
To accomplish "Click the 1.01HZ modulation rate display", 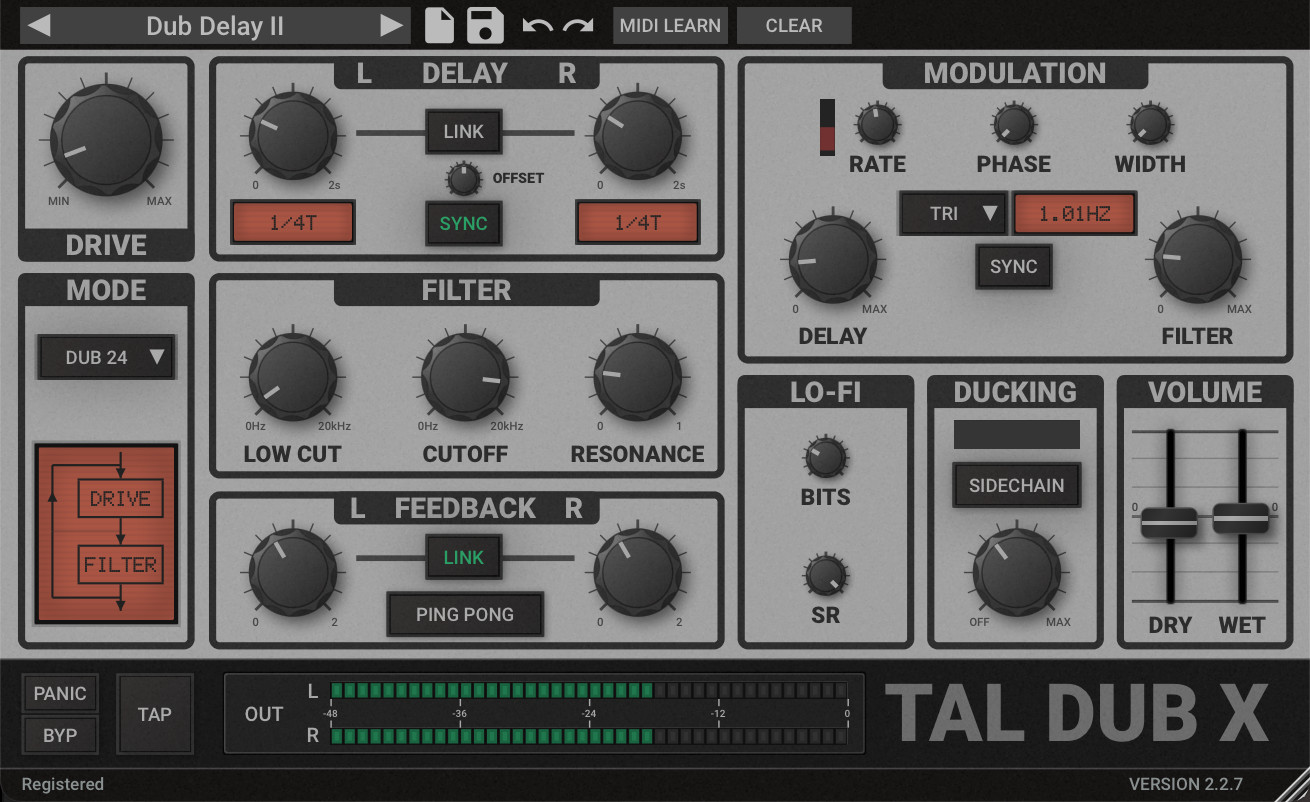I will click(x=1074, y=214).
